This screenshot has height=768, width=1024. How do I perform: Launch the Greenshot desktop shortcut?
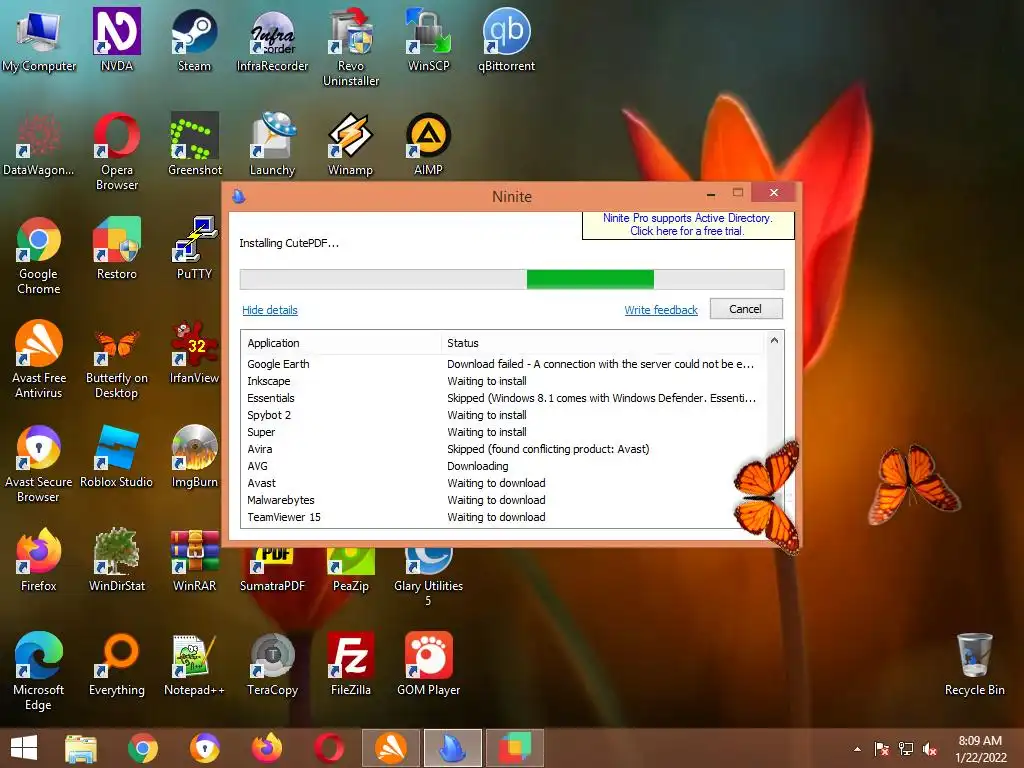click(x=195, y=144)
